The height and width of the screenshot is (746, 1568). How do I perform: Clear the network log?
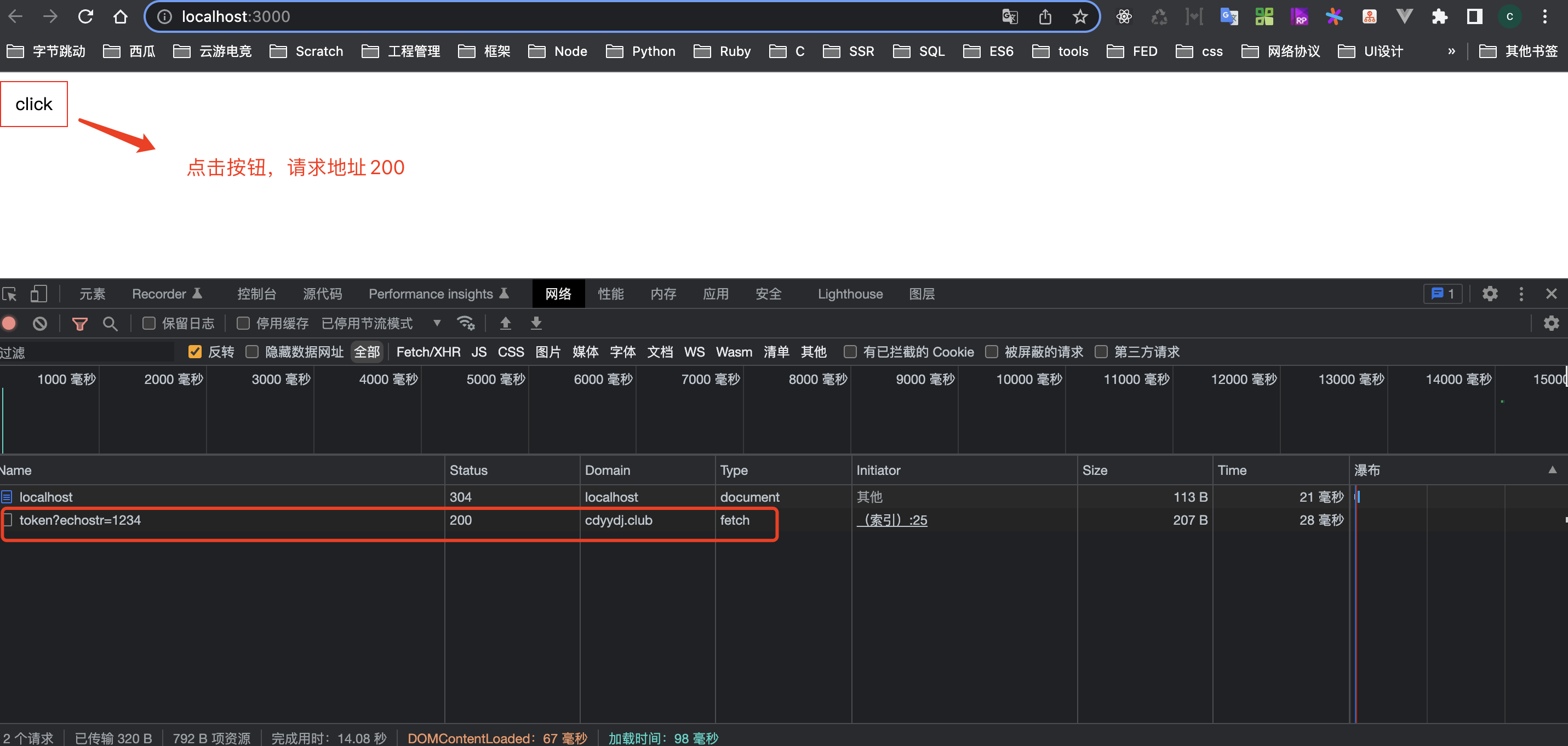40,323
